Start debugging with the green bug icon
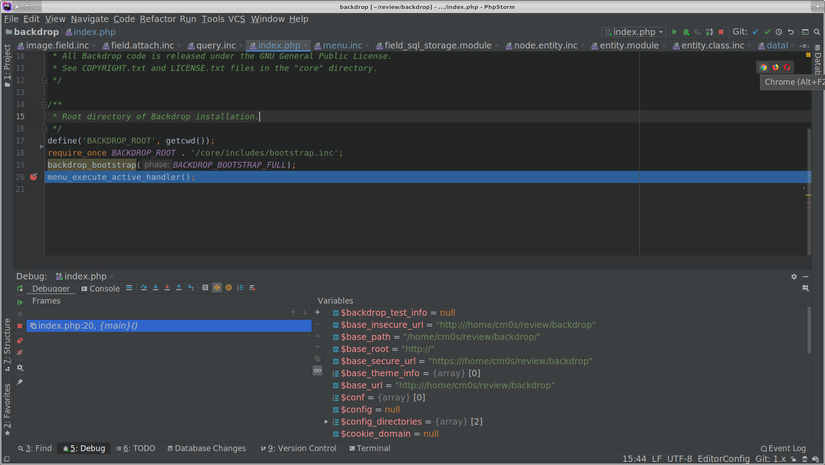The image size is (825, 465). (686, 32)
